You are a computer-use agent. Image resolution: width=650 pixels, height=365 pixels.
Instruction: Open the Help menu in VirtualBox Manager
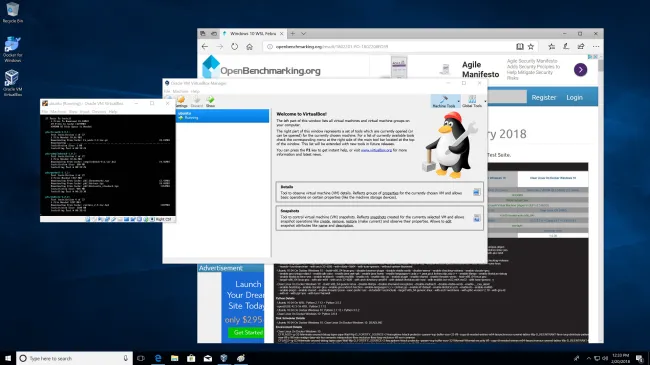195,91
